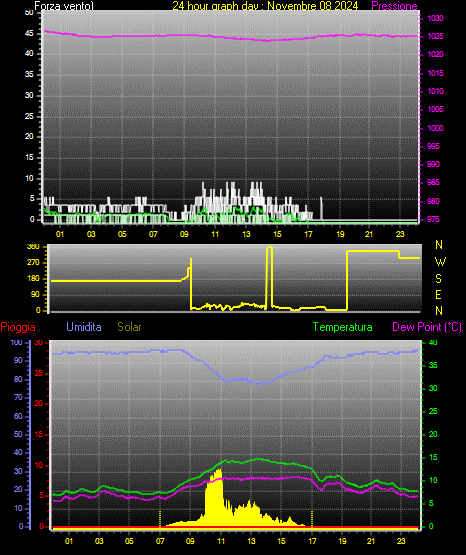This screenshot has width=466, height=555.
Task: Select the Umidita legend label
Action: pyautogui.click(x=84, y=327)
